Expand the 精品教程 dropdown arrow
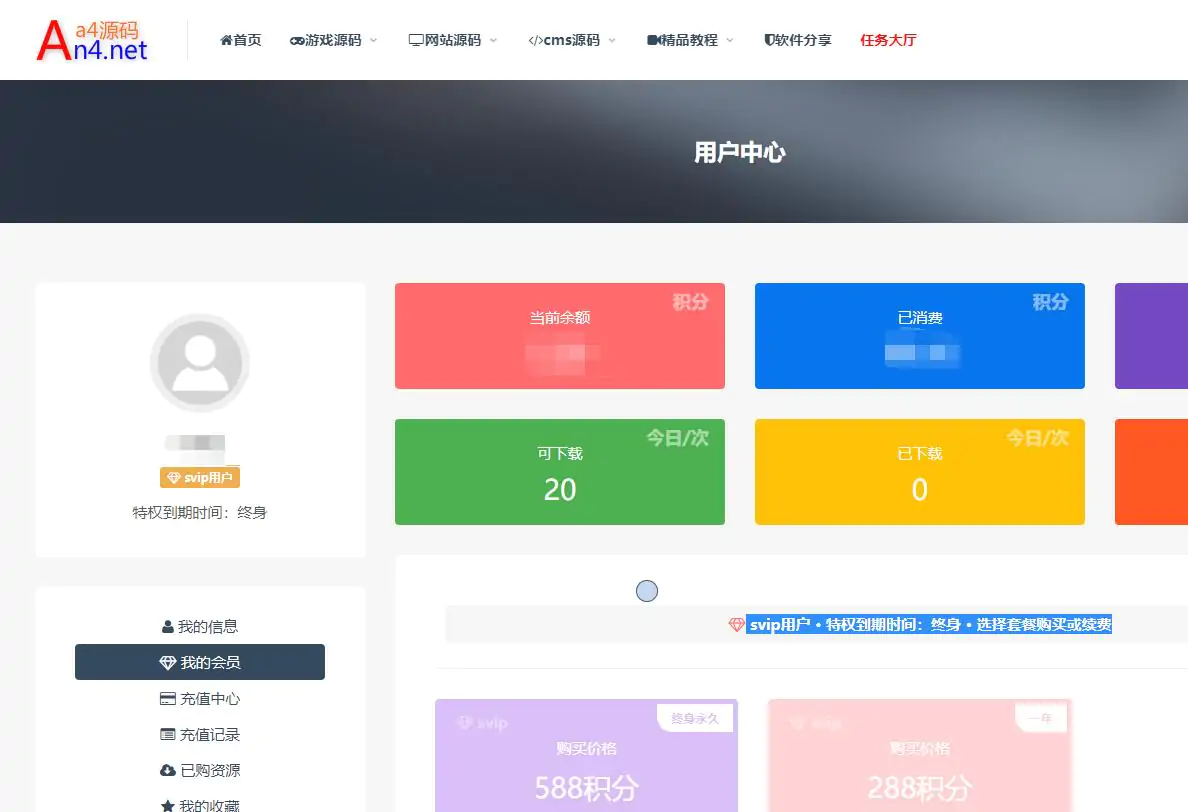The image size is (1188, 812). pos(730,41)
